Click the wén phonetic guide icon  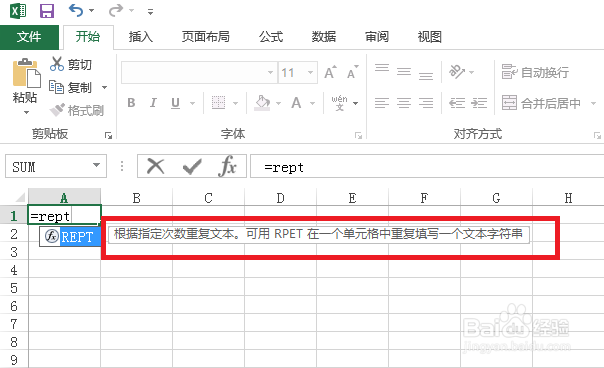(339, 103)
